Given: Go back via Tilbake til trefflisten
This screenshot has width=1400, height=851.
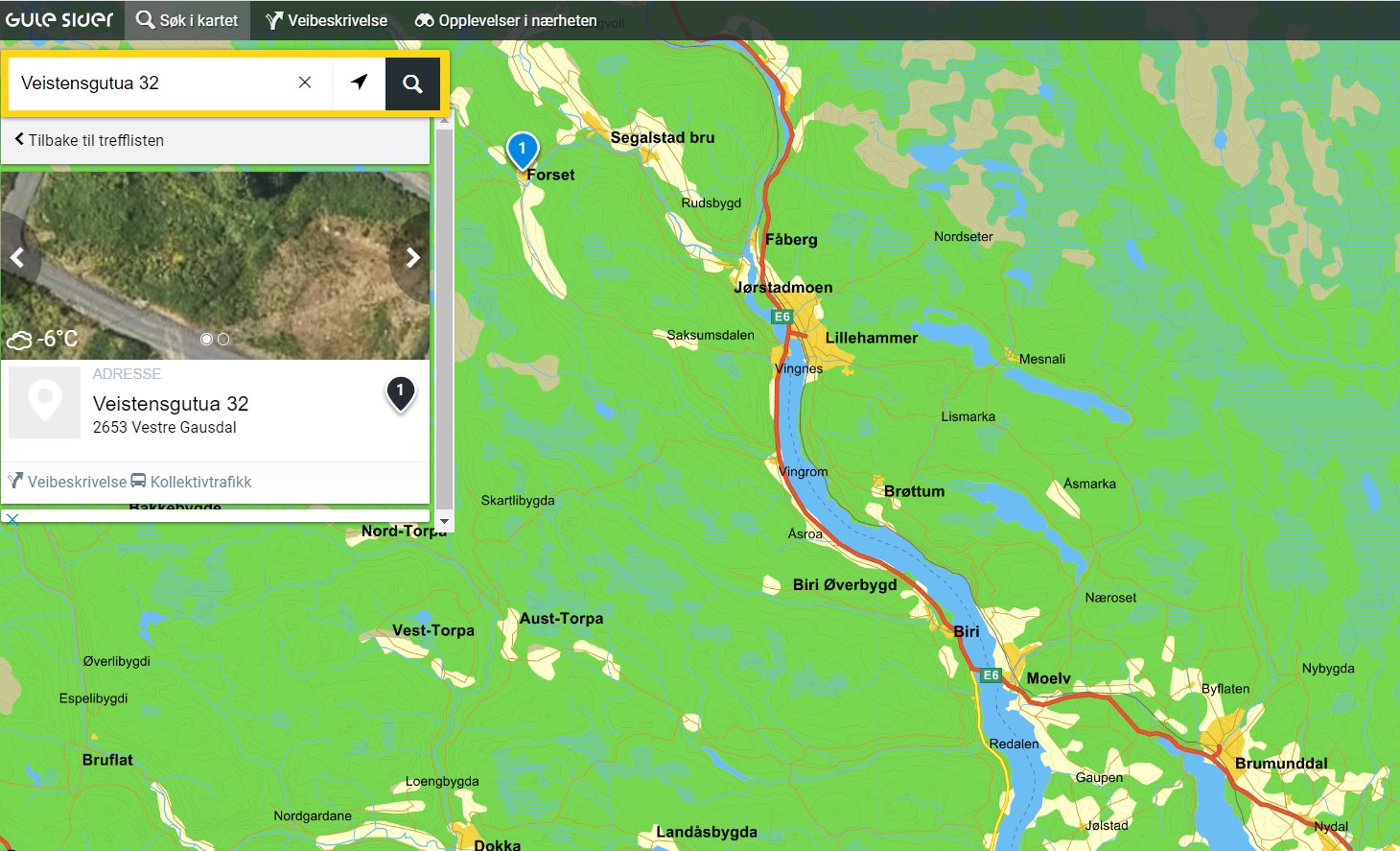Looking at the screenshot, I should coord(89,140).
